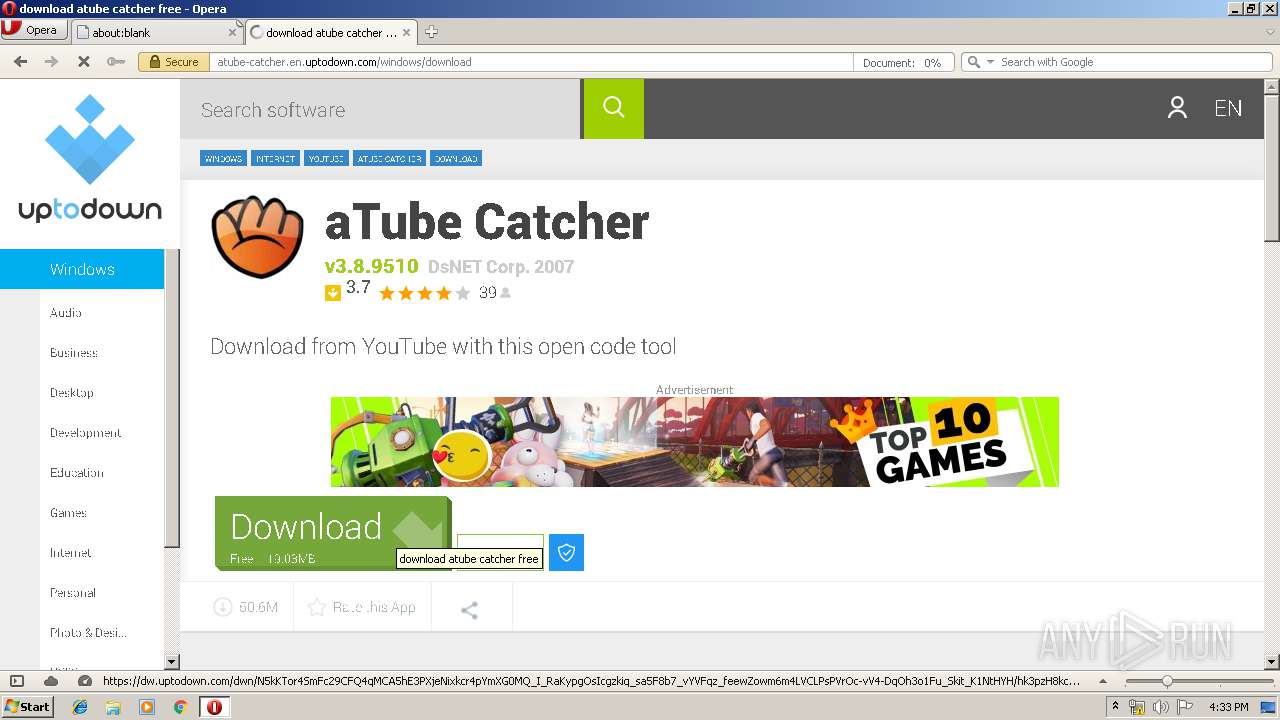Viewport: 1280px width, 720px height.
Task: Click the 50.6M downloads counter
Action: click(x=246, y=607)
